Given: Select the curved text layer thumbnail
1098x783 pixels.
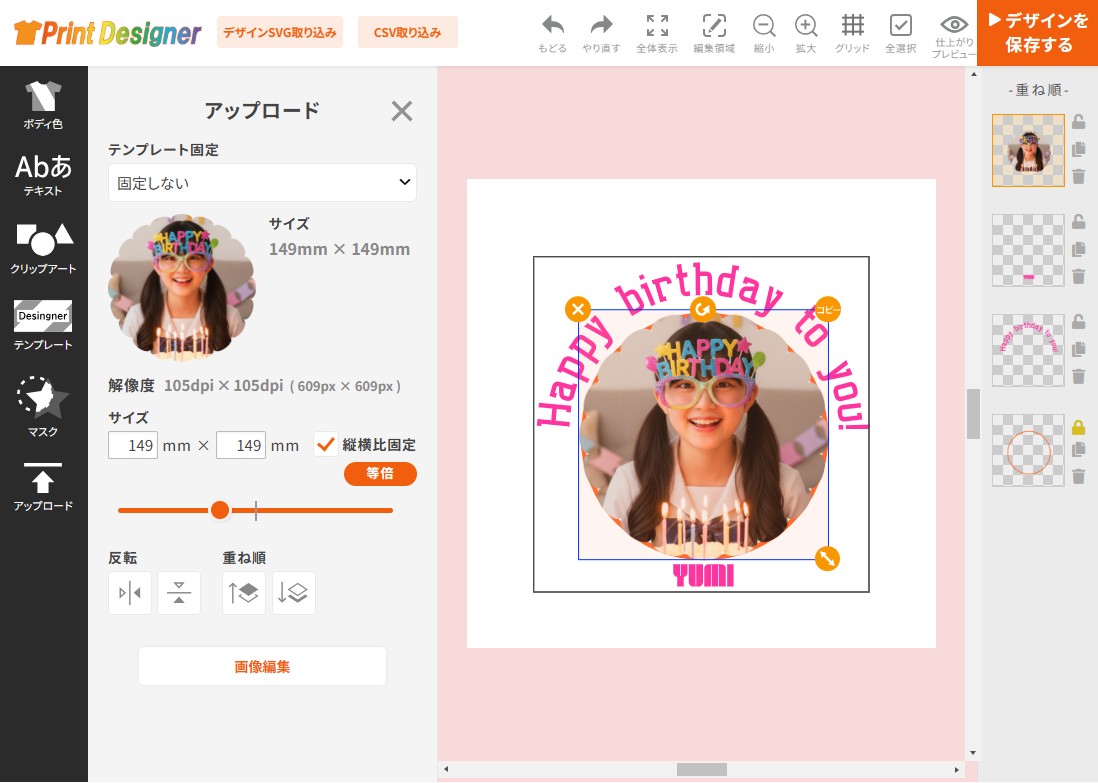Looking at the screenshot, I should click(1028, 350).
